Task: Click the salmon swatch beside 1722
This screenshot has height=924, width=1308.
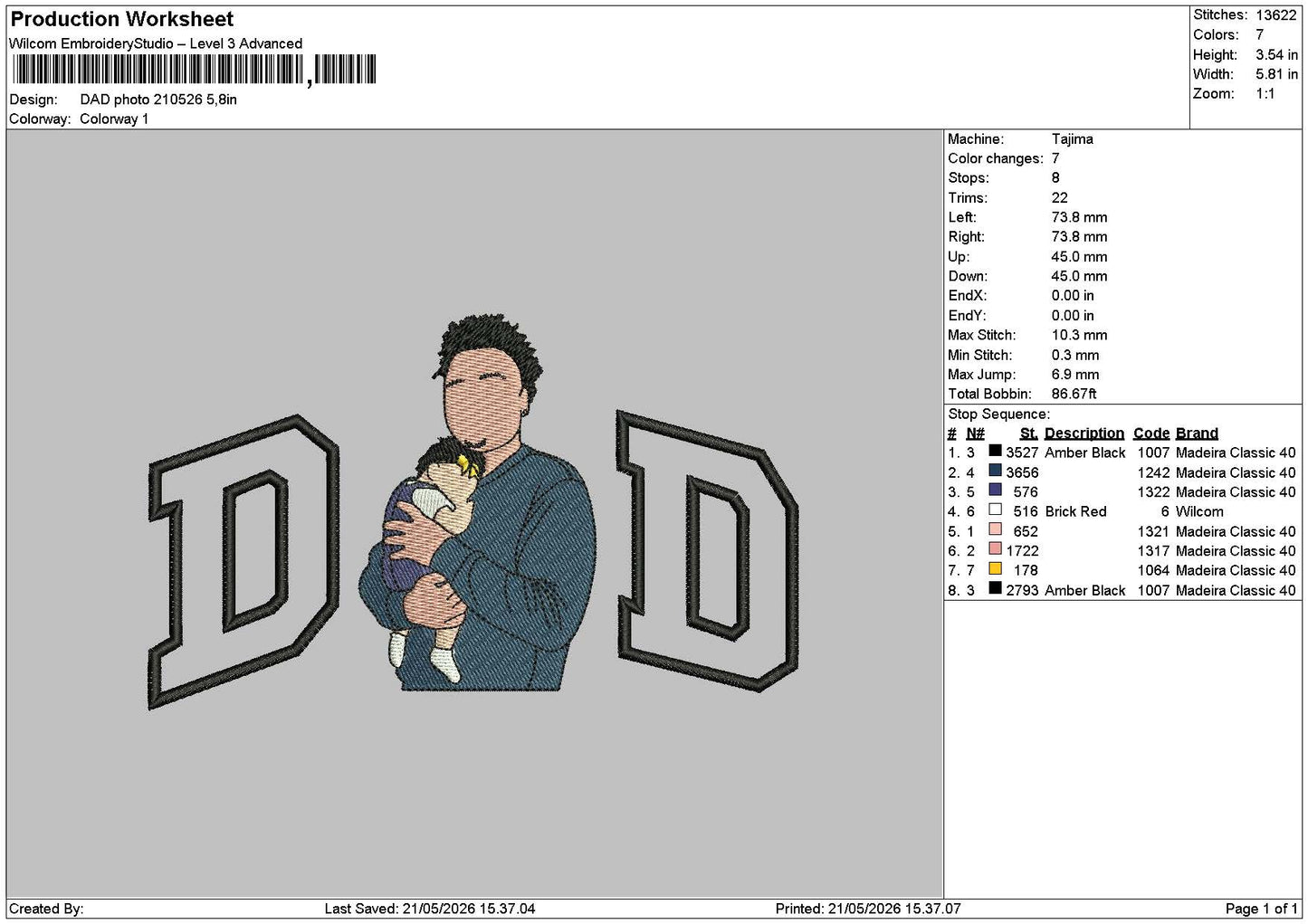Action: [x=995, y=549]
